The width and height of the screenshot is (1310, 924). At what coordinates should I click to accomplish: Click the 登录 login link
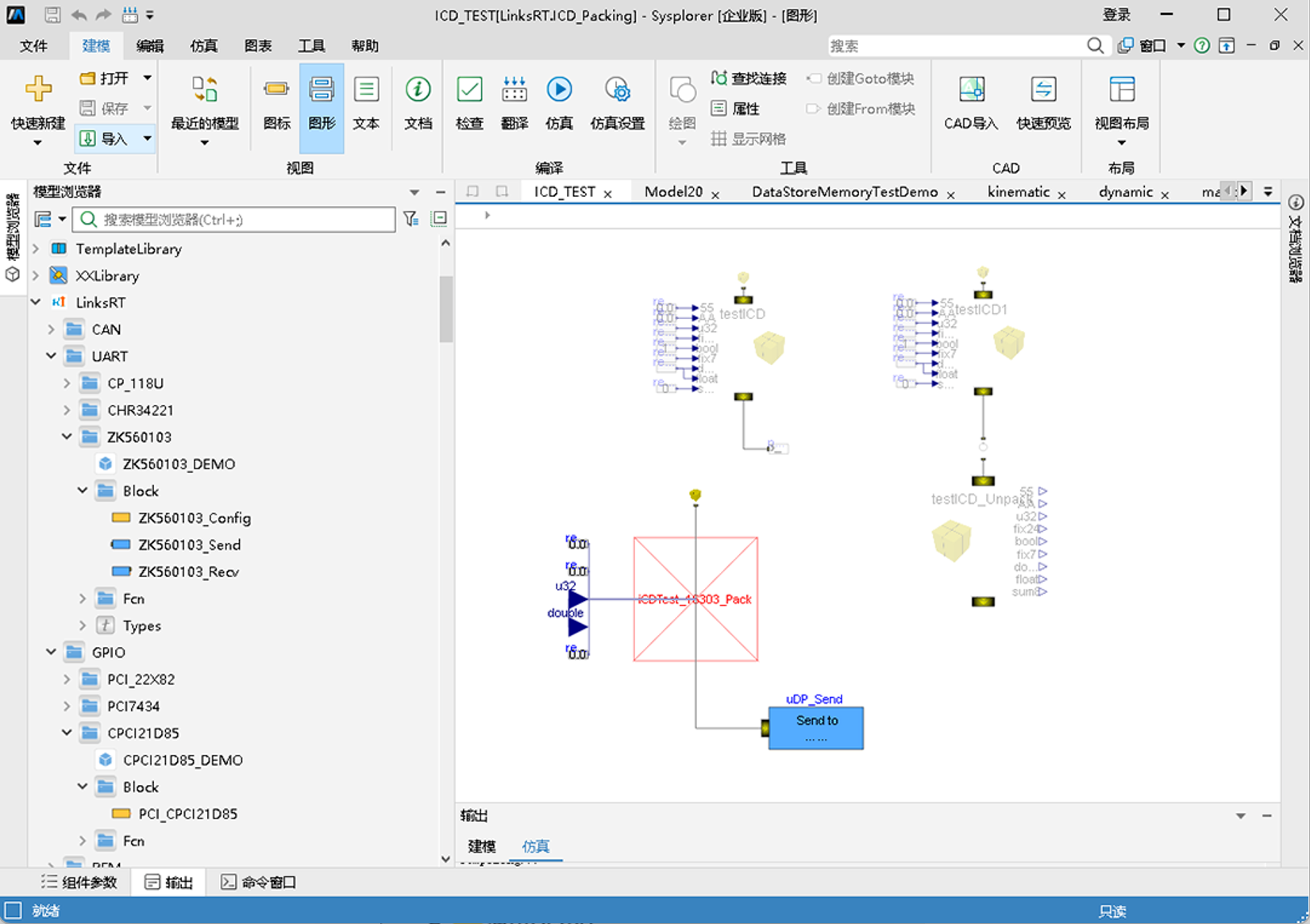pyautogui.click(x=1116, y=15)
